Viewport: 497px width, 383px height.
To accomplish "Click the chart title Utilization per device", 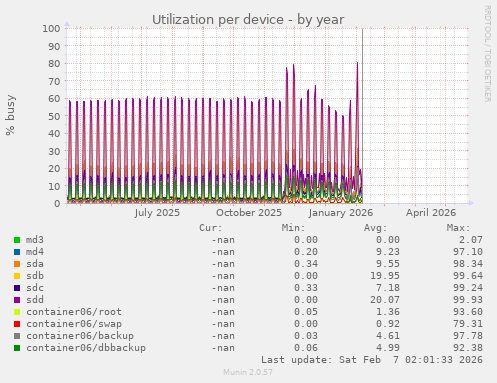I will click(x=248, y=20).
